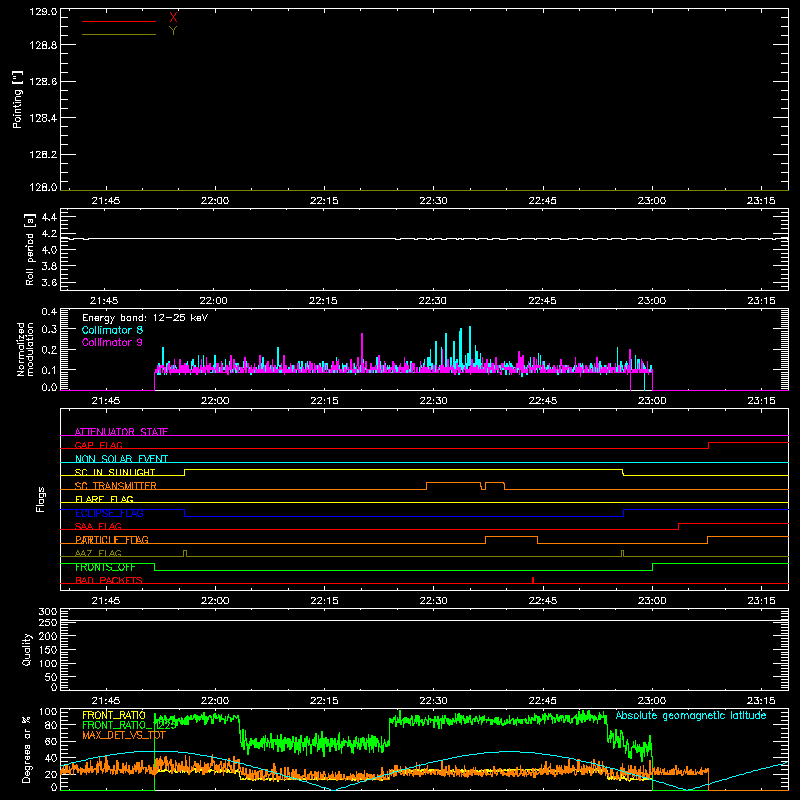Click "22:30" under the Pointing panel
The image size is (800, 800).
pyautogui.click(x=433, y=201)
